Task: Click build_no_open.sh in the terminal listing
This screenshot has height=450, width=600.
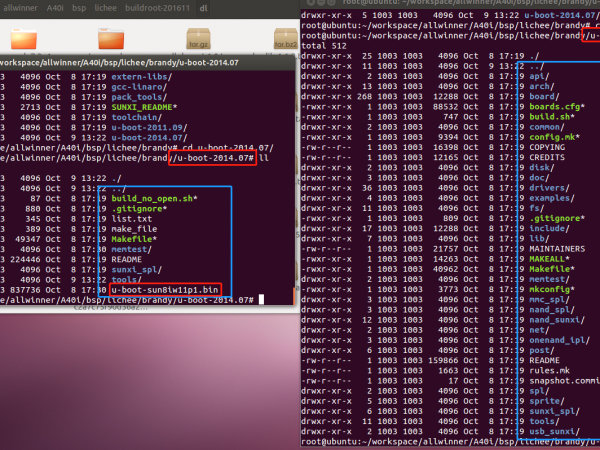Action: (x=153, y=200)
